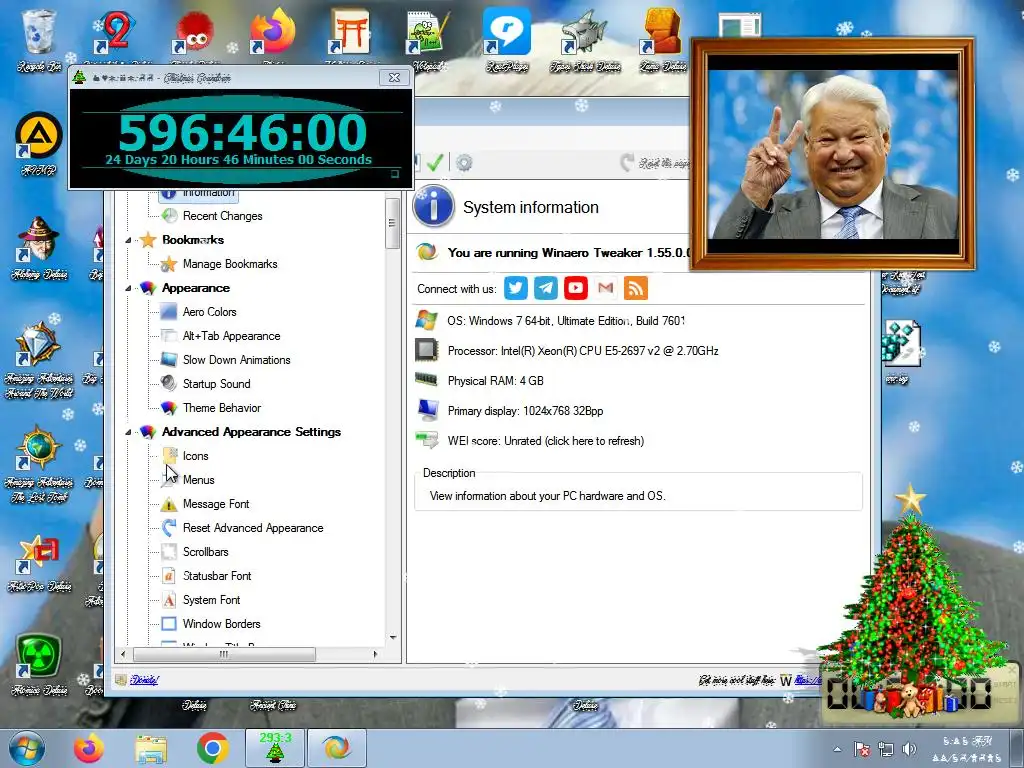
Task: Select Alt+Tab Appearance option
Action: pos(231,336)
